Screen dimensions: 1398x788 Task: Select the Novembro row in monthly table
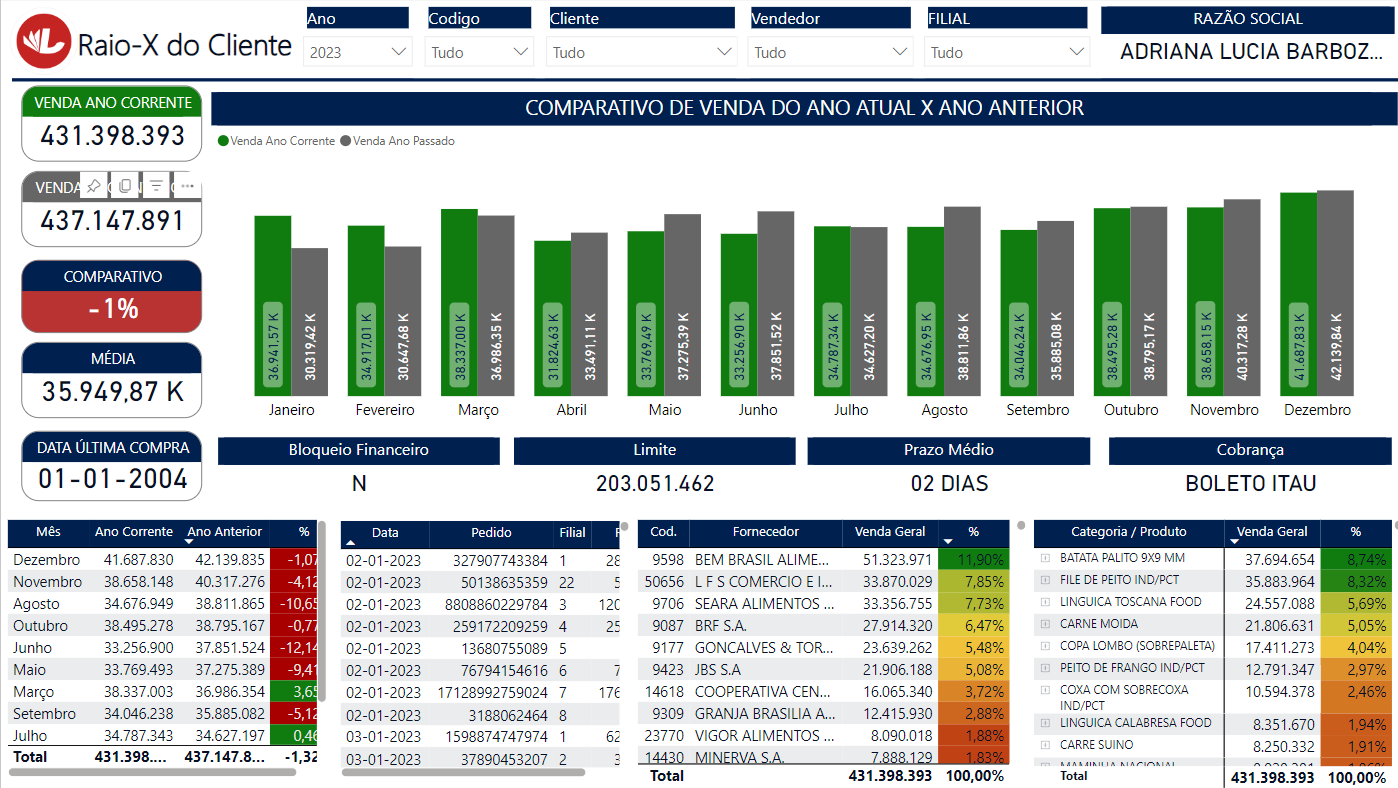point(162,582)
